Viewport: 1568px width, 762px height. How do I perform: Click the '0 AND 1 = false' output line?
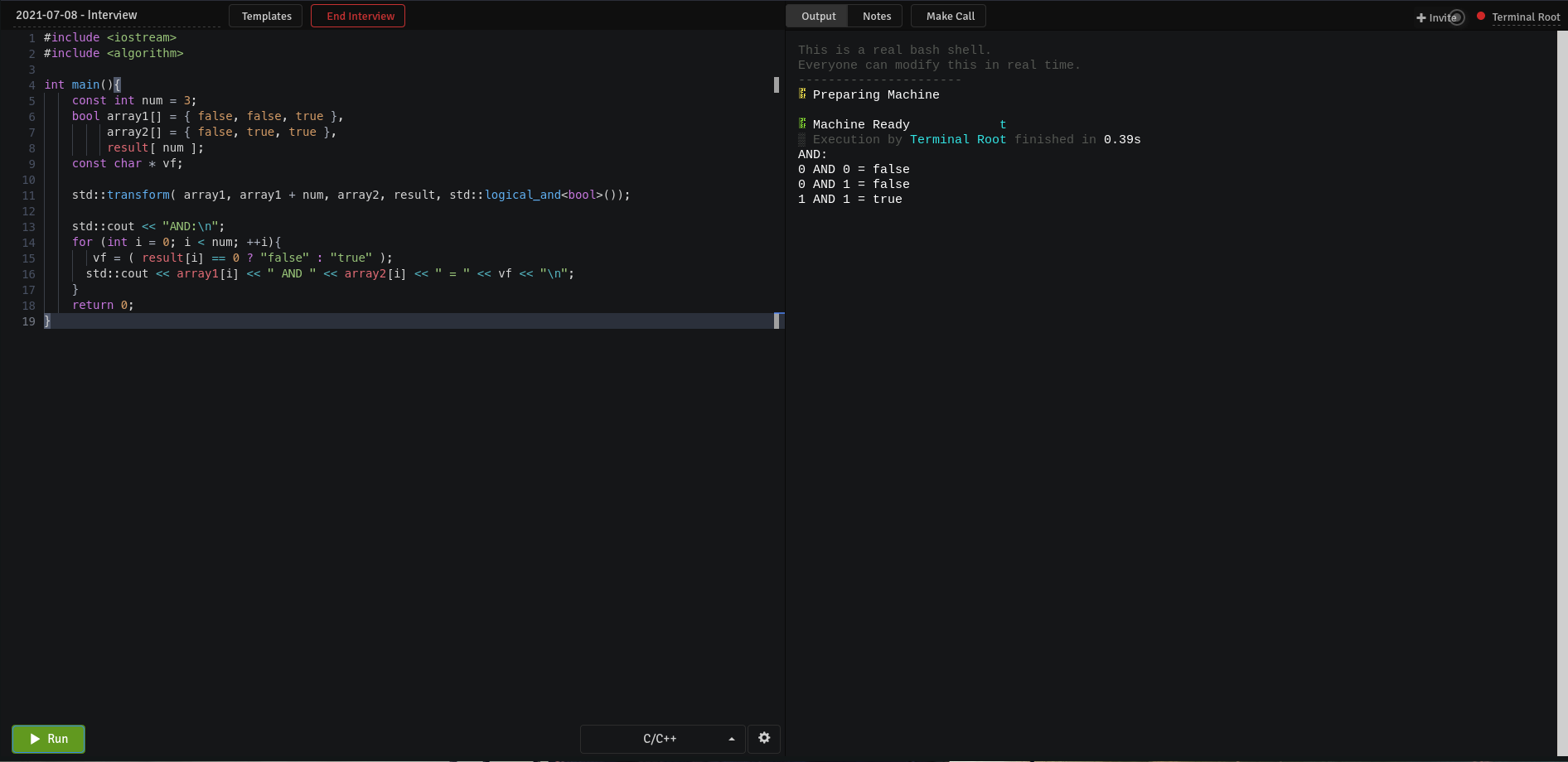854,184
